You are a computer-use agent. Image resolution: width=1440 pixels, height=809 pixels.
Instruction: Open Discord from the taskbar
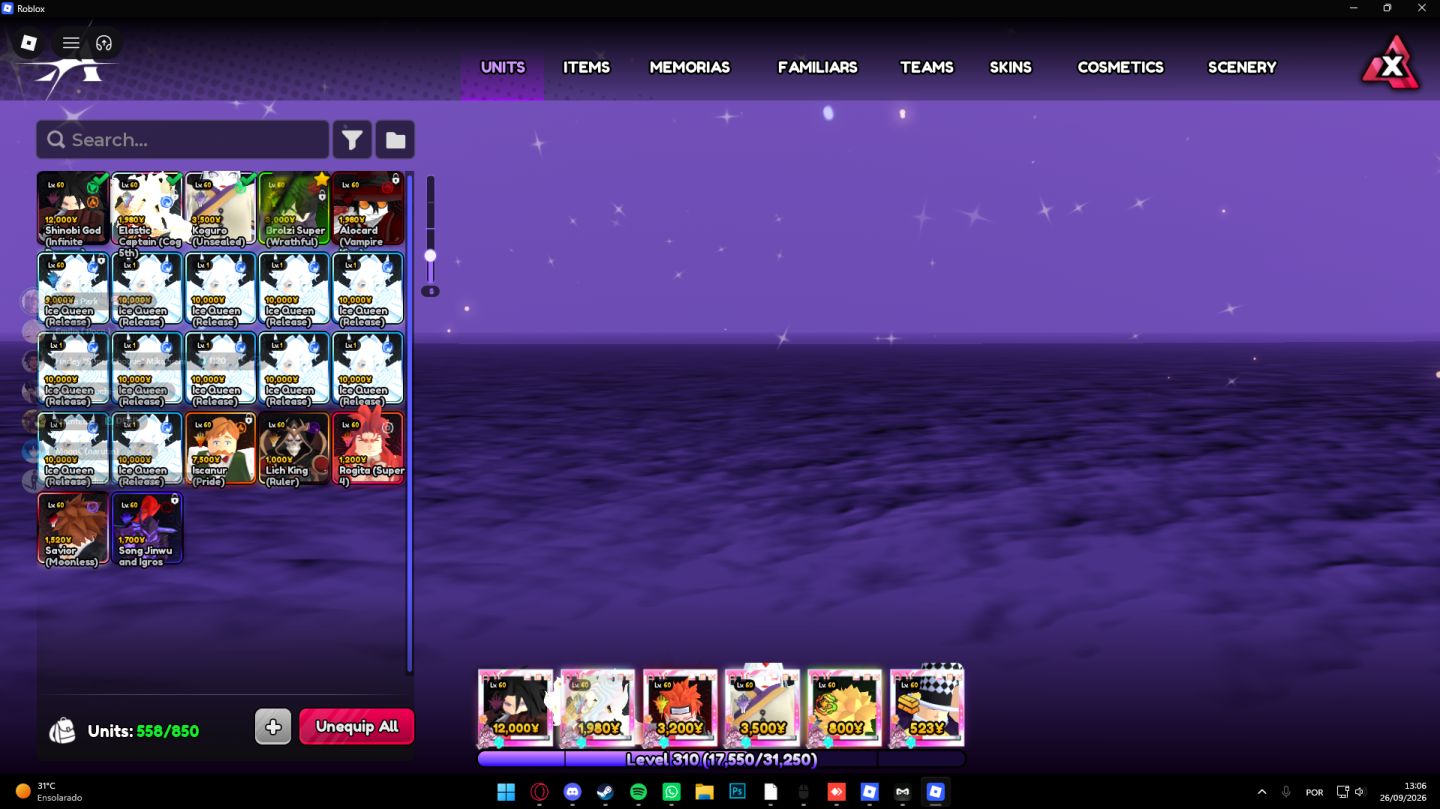pos(572,792)
